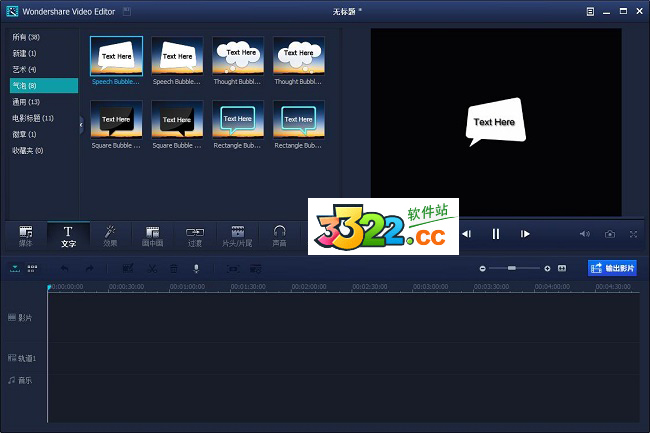
Task: Toggle fullscreen preview mode
Action: click(x=634, y=234)
